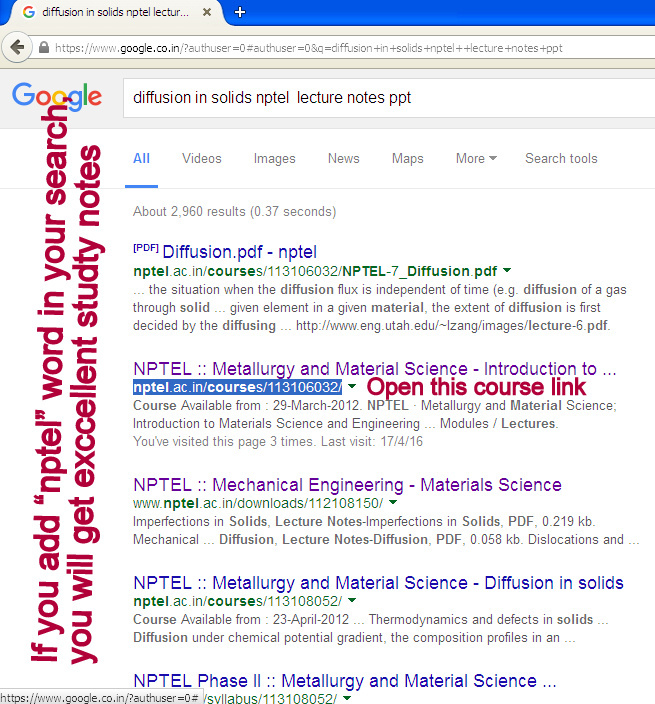Open NPTEL Metallurgy - Diffusion in solids link
Viewport: 655px width, 704px height.
point(378,583)
